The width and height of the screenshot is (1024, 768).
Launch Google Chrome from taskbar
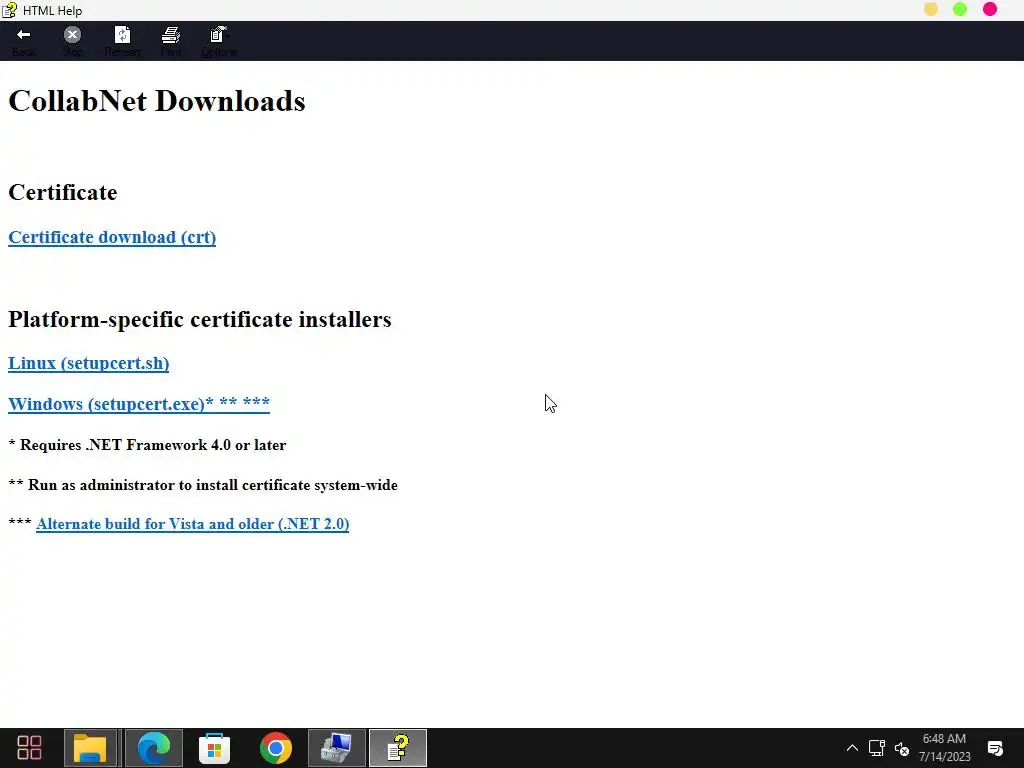click(x=276, y=748)
